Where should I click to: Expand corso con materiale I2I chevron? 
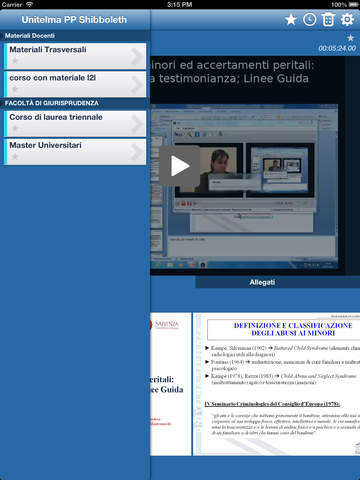pyautogui.click(x=137, y=84)
